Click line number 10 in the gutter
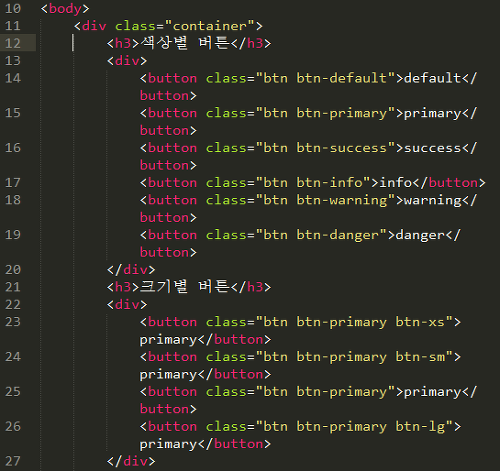 pos(13,8)
